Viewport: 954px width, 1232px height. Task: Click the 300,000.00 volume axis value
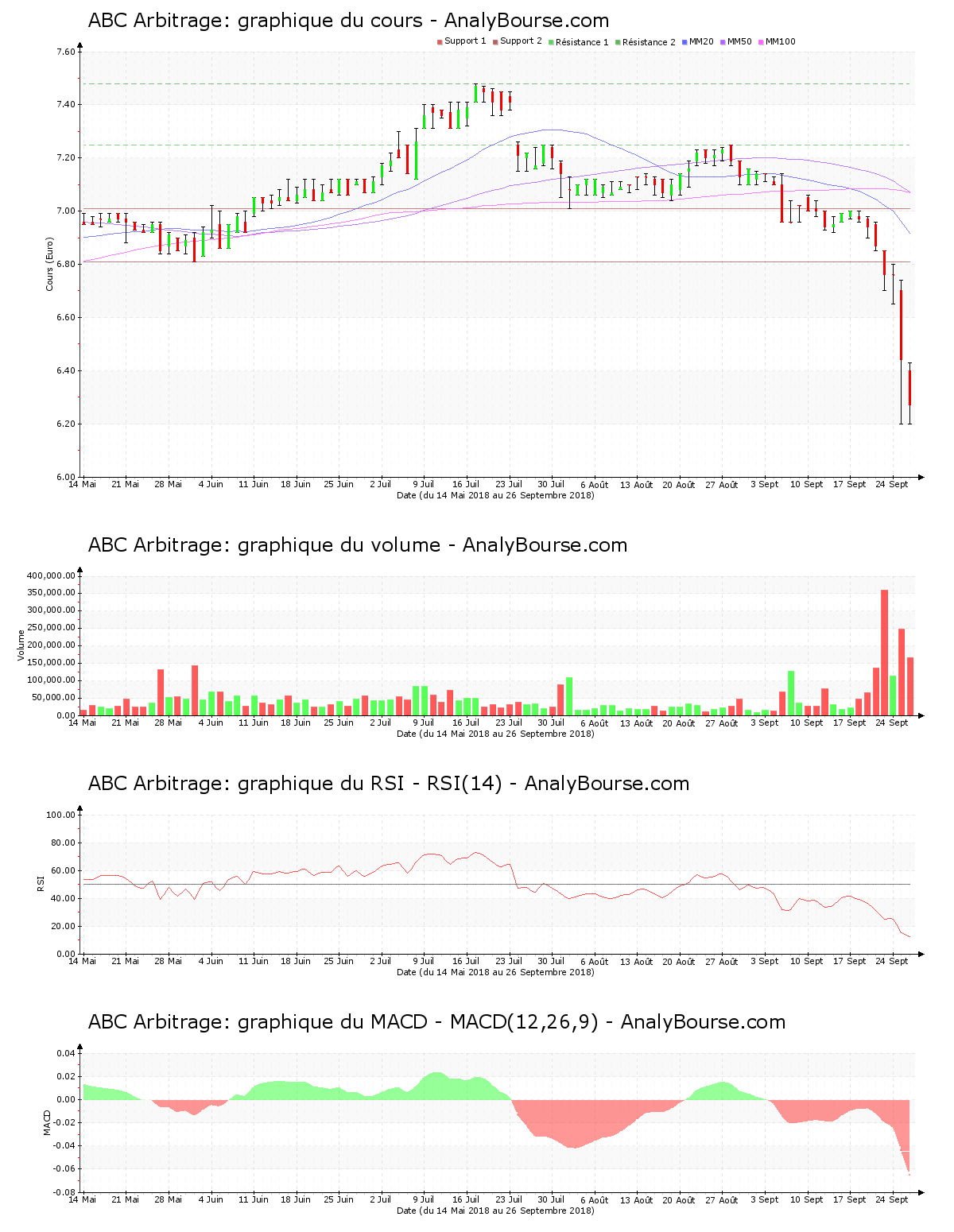[x=51, y=610]
